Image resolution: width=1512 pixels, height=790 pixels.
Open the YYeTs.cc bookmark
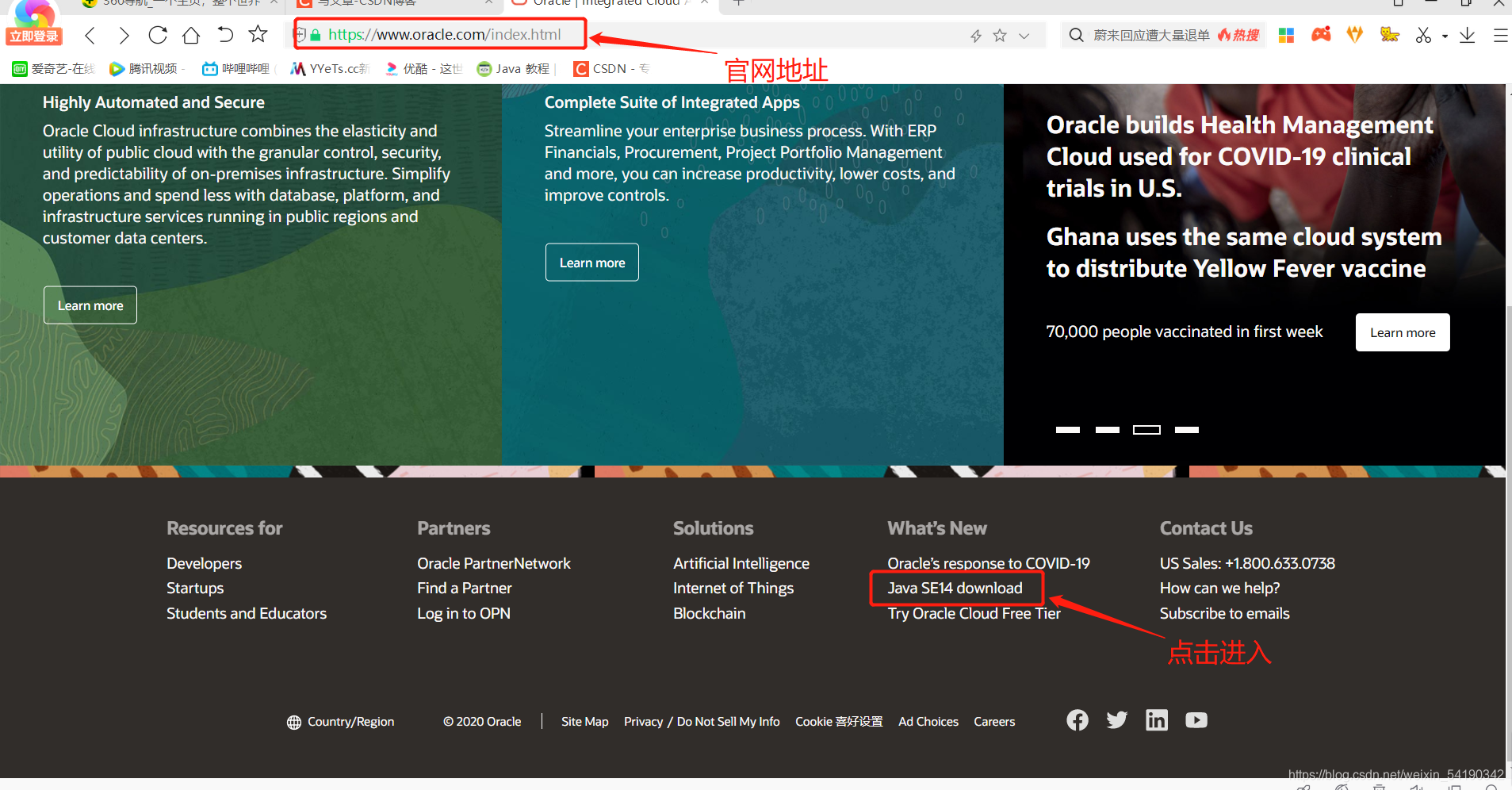pos(330,69)
